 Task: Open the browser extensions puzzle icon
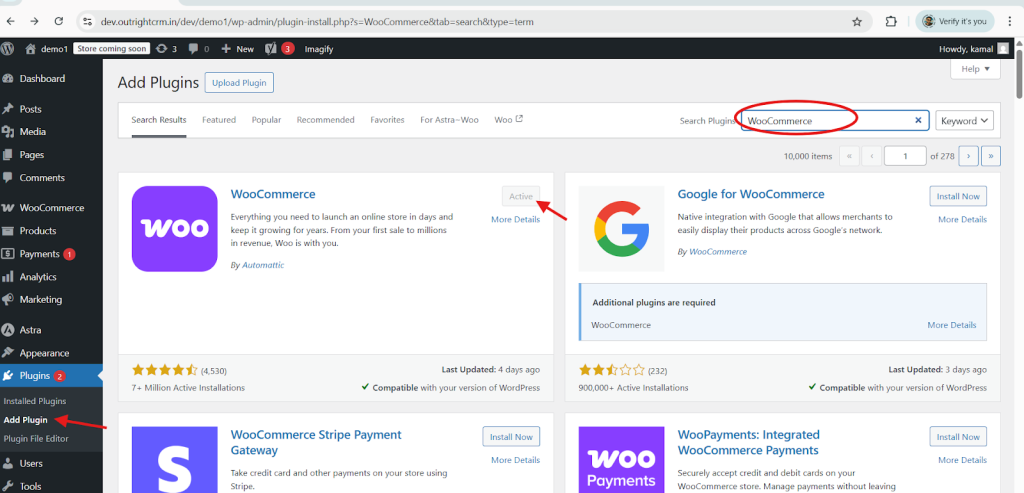click(891, 22)
